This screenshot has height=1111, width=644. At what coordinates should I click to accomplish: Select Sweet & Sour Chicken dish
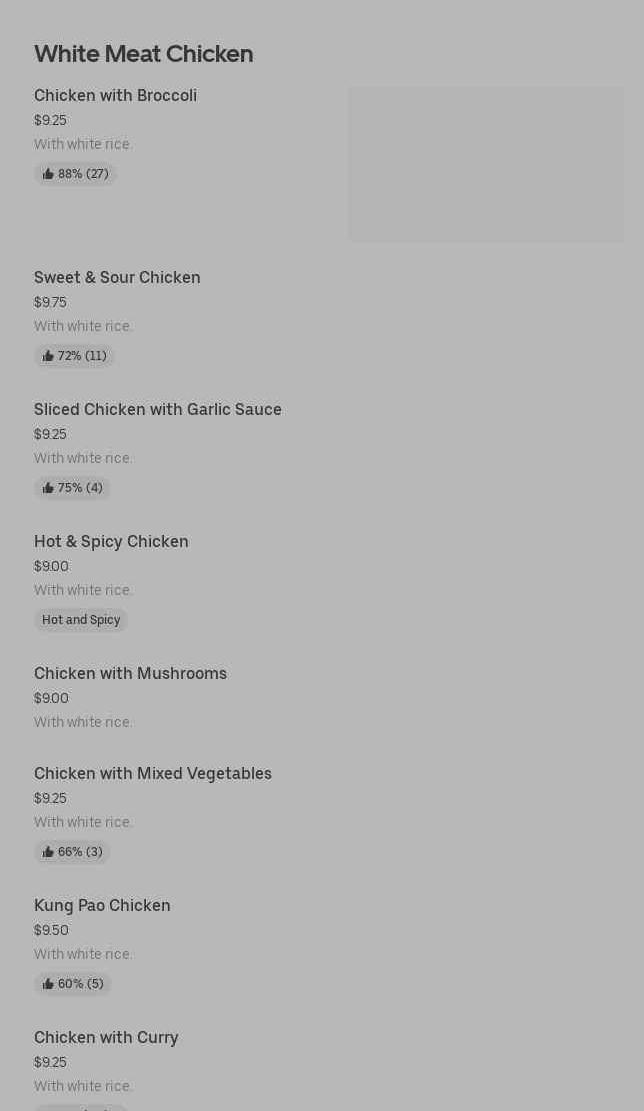coord(117,278)
